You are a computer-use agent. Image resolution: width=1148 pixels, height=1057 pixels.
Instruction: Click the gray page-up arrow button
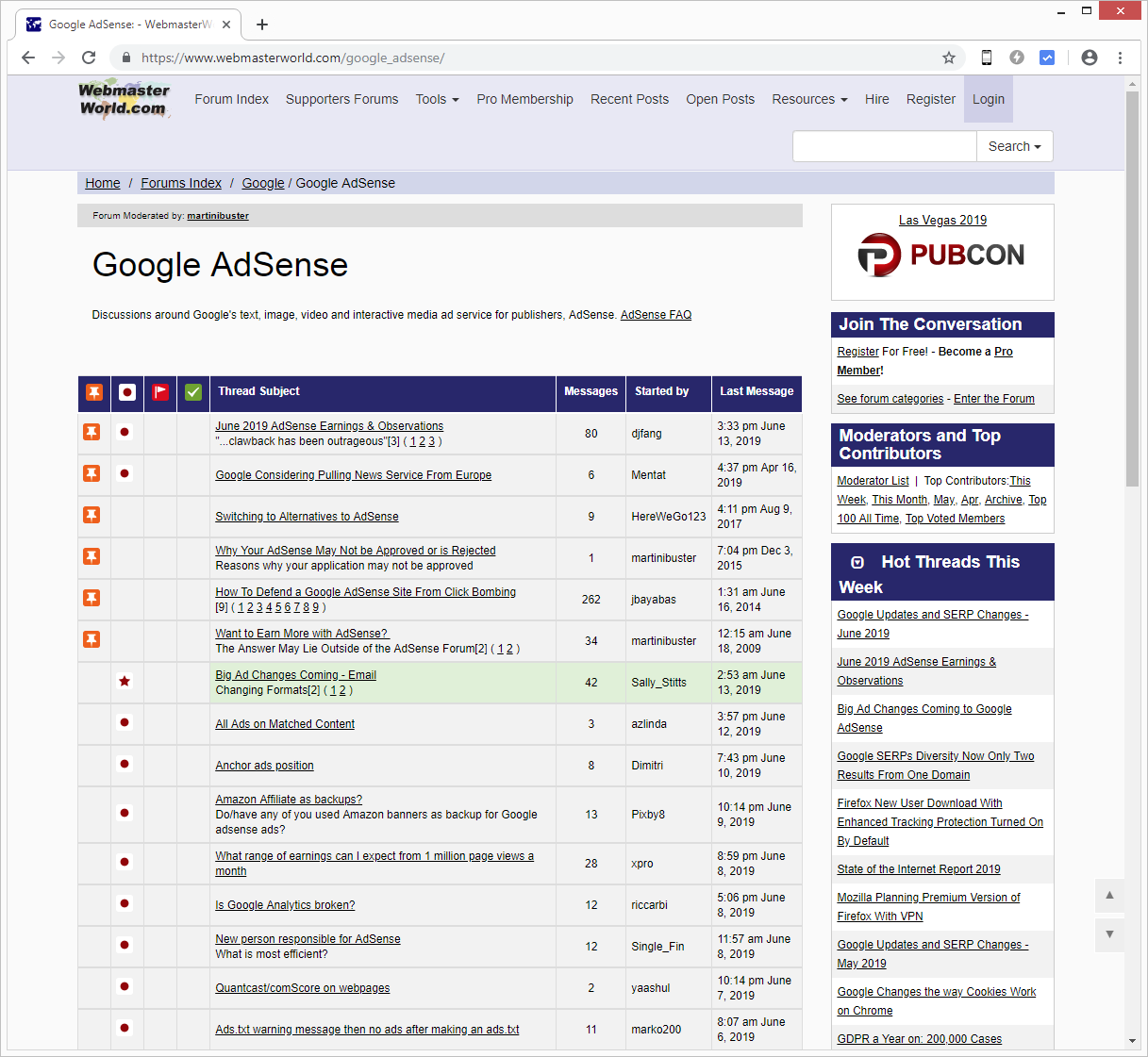click(1109, 895)
